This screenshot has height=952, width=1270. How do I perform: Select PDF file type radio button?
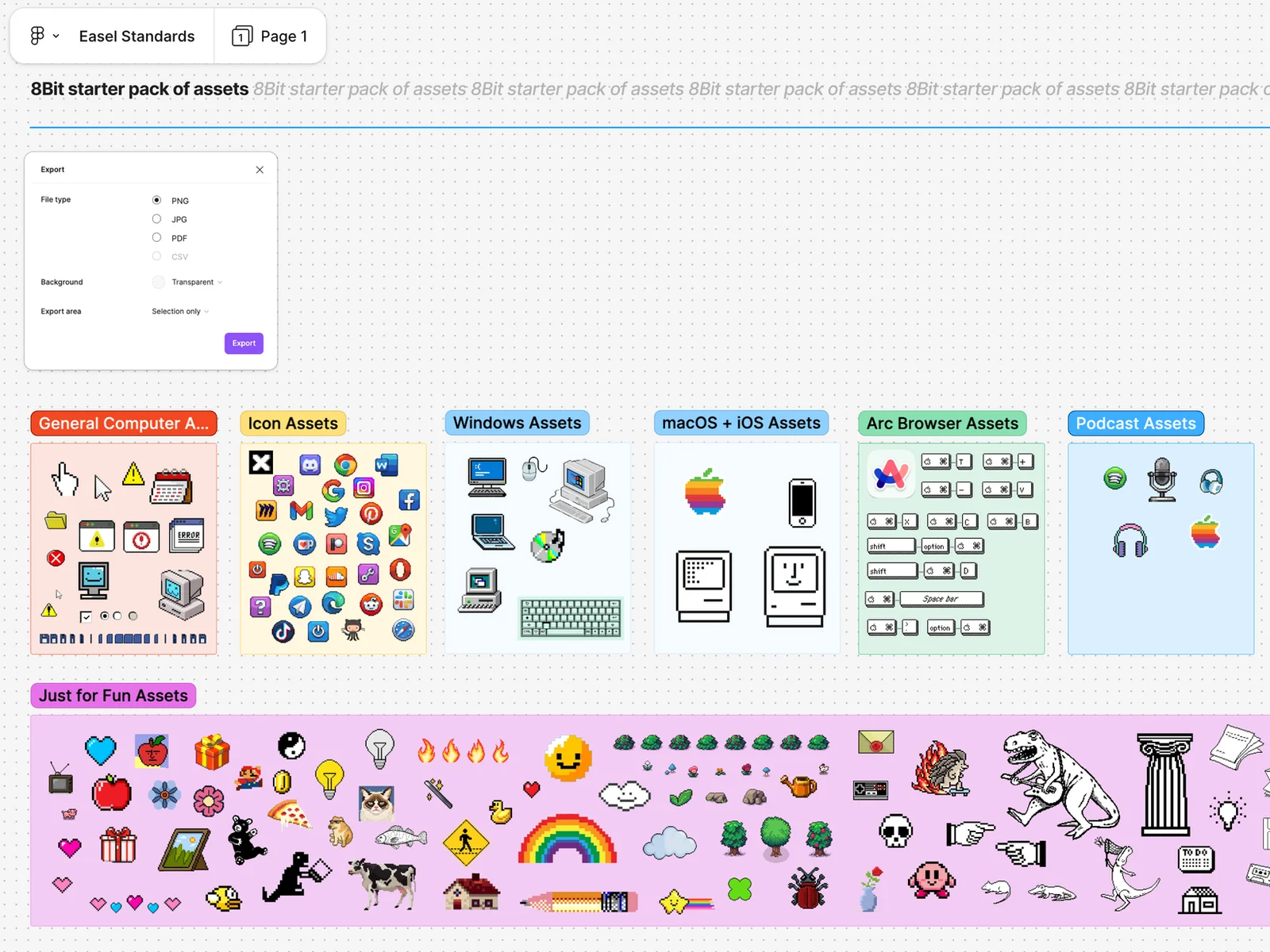pos(156,237)
